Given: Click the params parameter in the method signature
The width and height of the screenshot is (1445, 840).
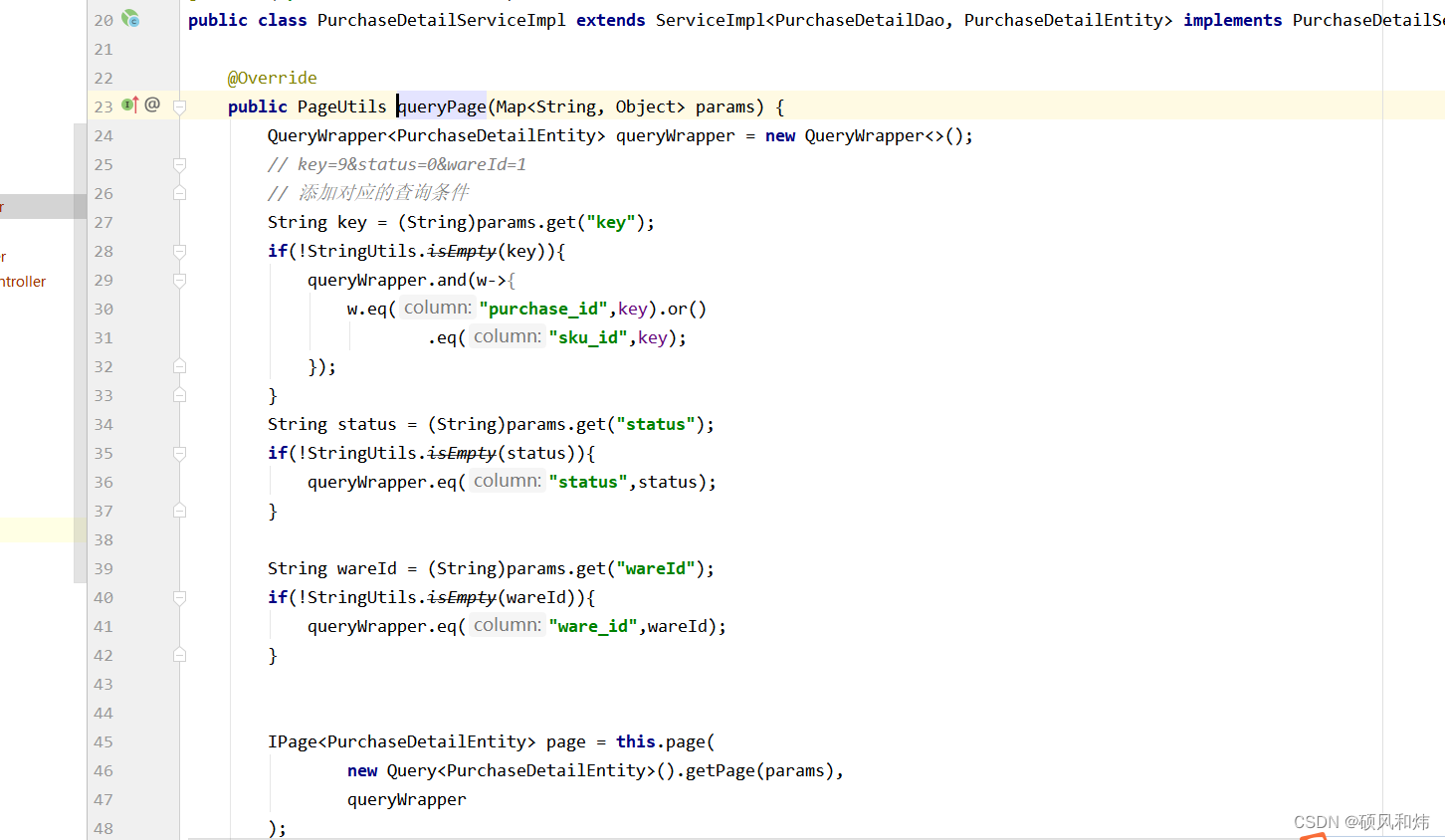Looking at the screenshot, I should click(x=725, y=106).
